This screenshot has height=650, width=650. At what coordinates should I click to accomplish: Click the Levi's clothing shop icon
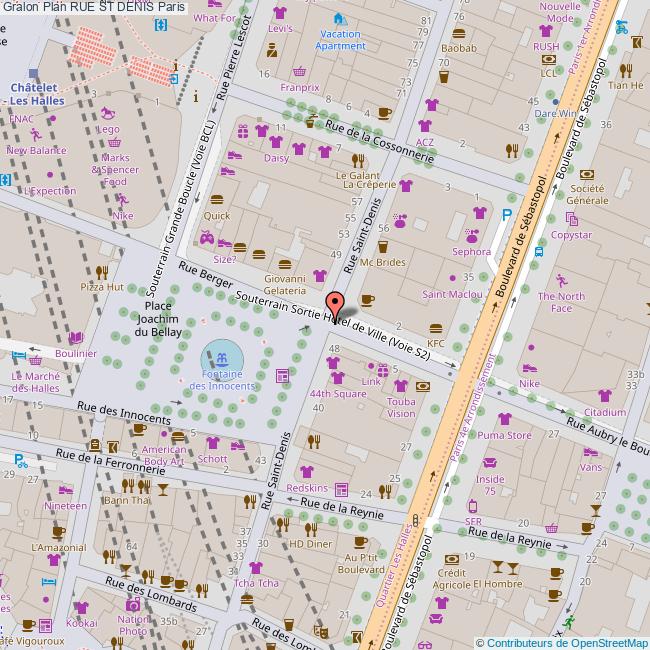(x=279, y=13)
